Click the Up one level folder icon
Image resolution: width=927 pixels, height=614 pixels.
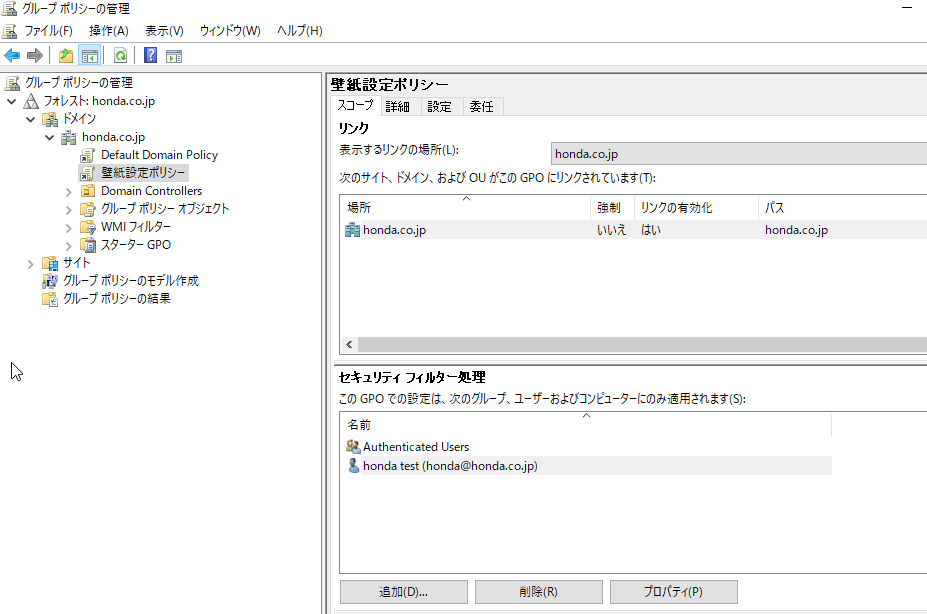pyautogui.click(x=66, y=56)
